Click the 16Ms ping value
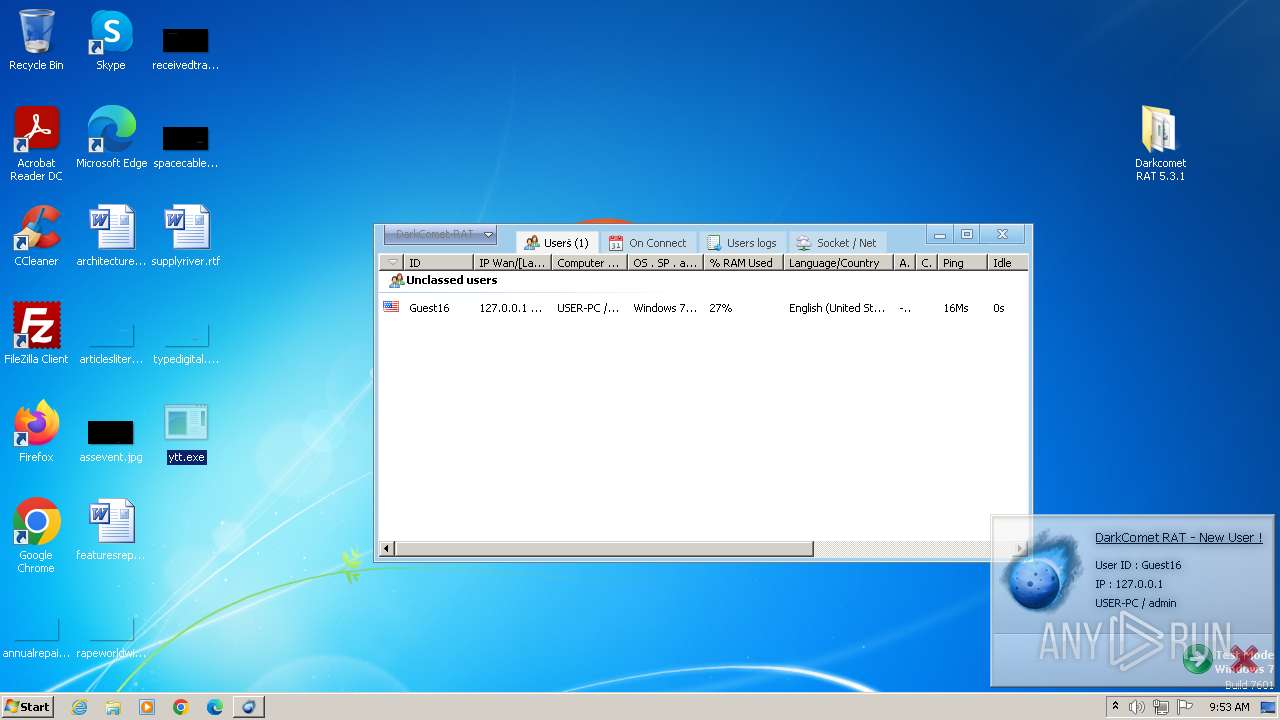Image resolution: width=1280 pixels, height=720 pixels. coord(956,308)
